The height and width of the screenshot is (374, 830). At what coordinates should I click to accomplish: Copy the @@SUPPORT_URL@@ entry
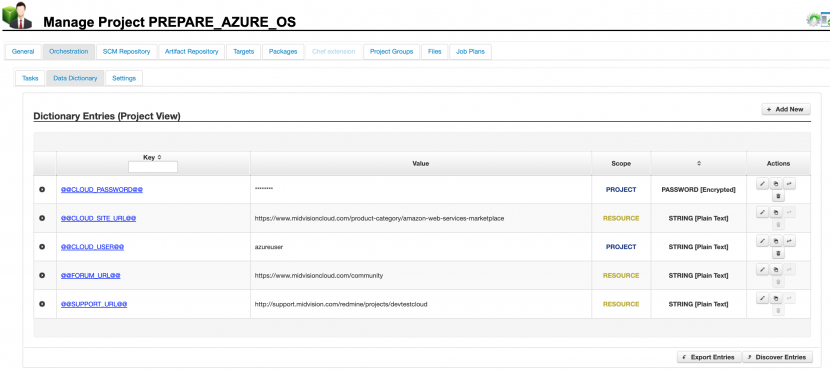(776, 298)
